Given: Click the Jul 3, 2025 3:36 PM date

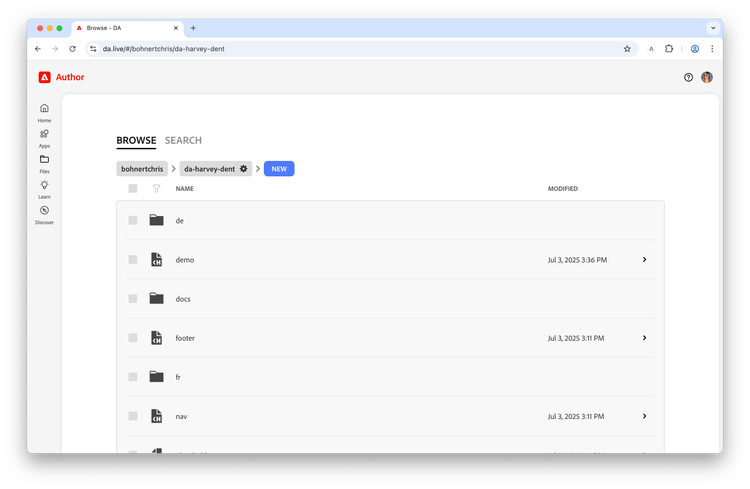Looking at the screenshot, I should 577,260.
